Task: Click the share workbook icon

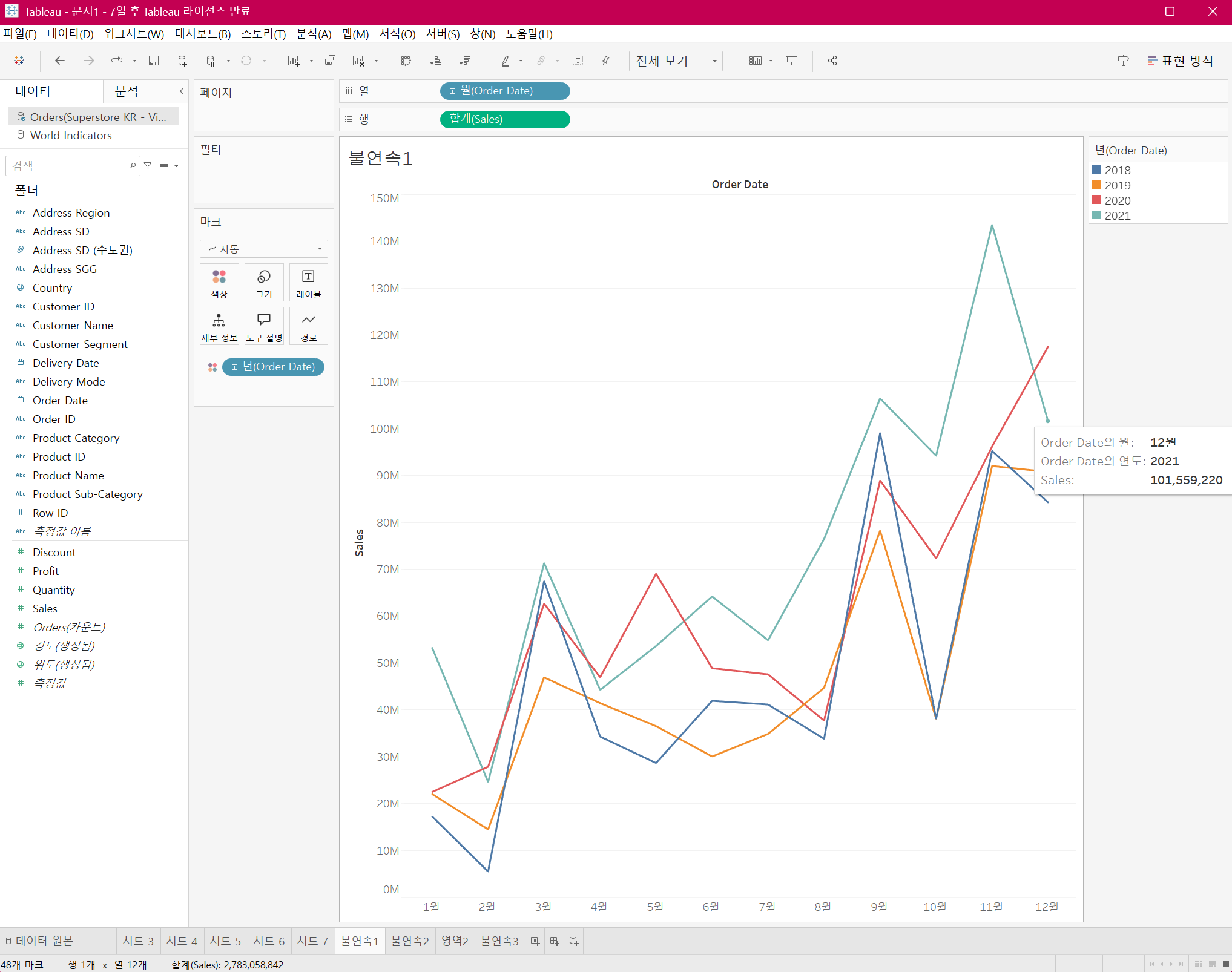Action: 832,61
